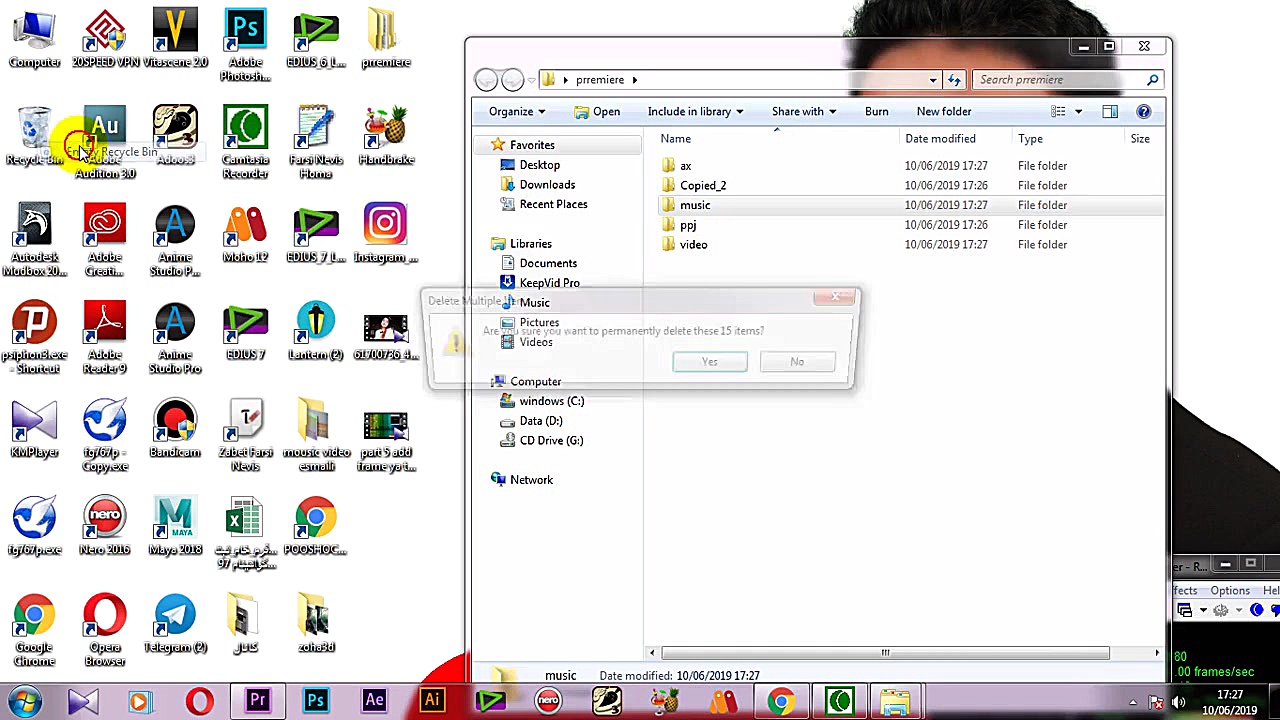Select the Handbrake desktop shortcut
This screenshot has width=1280, height=720.
[386, 136]
